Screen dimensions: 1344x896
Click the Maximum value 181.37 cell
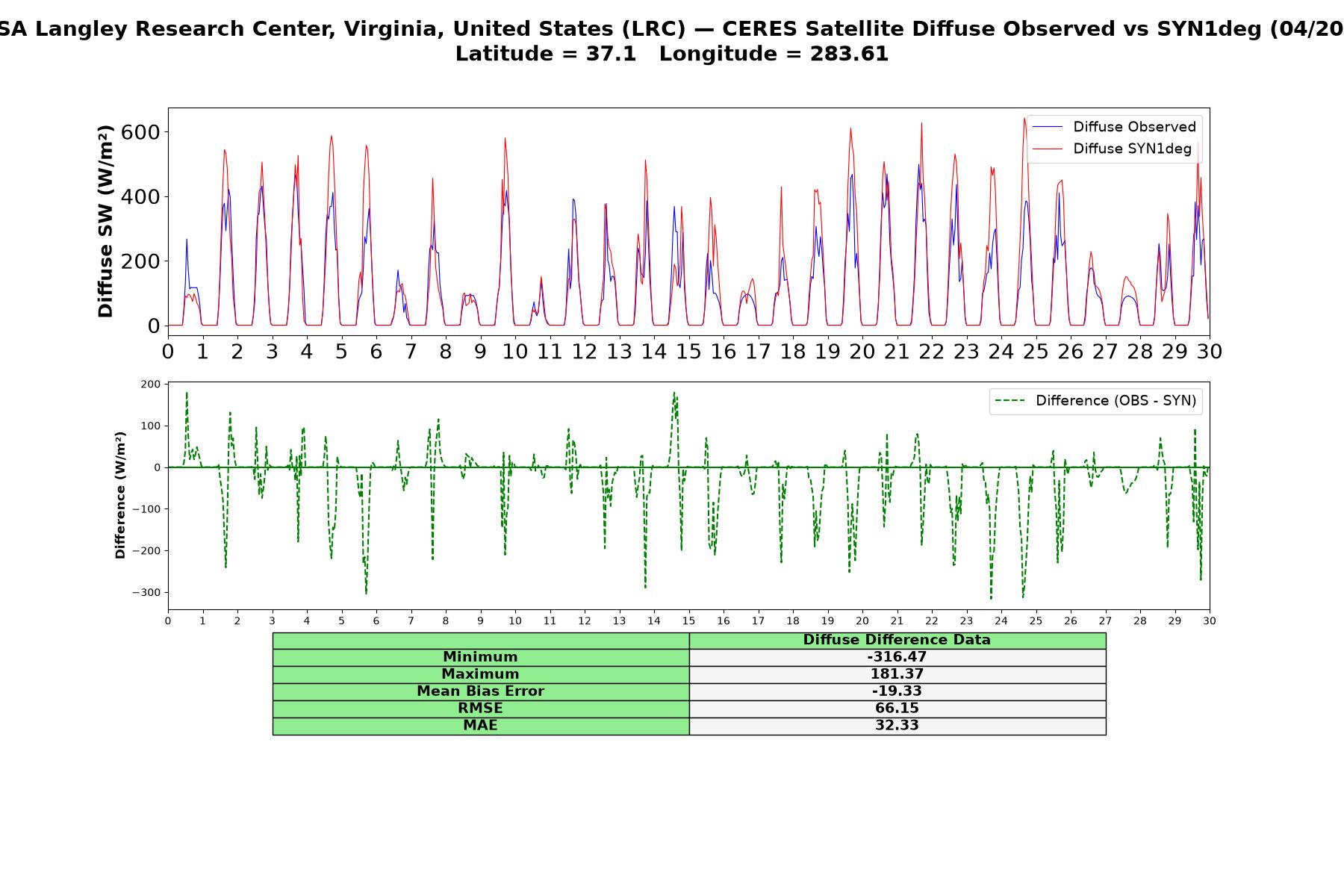tap(897, 674)
